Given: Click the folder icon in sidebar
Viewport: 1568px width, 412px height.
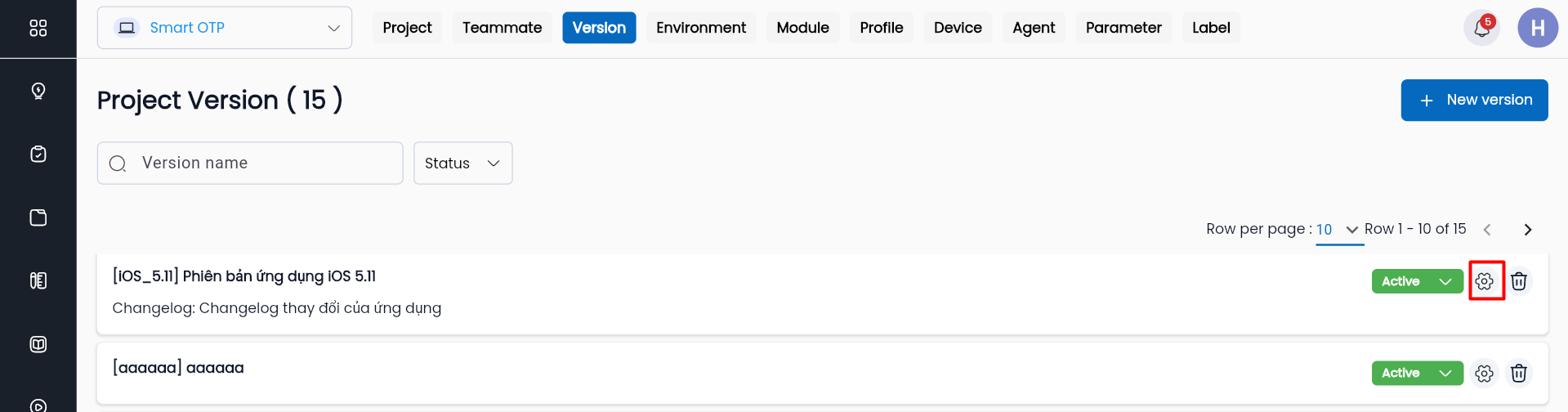Looking at the screenshot, I should pyautogui.click(x=38, y=217).
